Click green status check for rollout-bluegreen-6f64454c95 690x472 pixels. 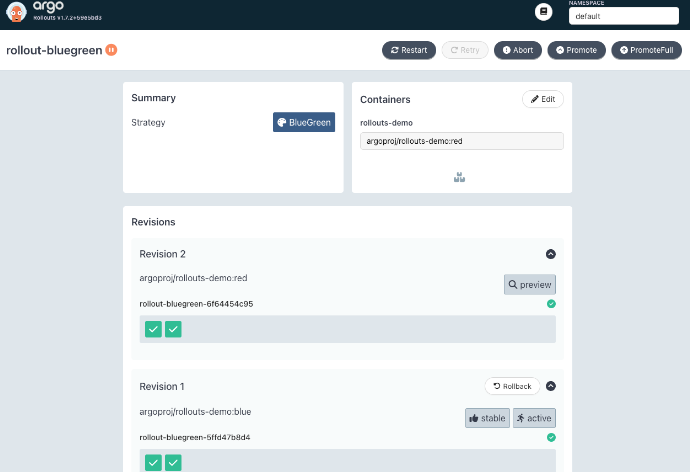(x=551, y=304)
